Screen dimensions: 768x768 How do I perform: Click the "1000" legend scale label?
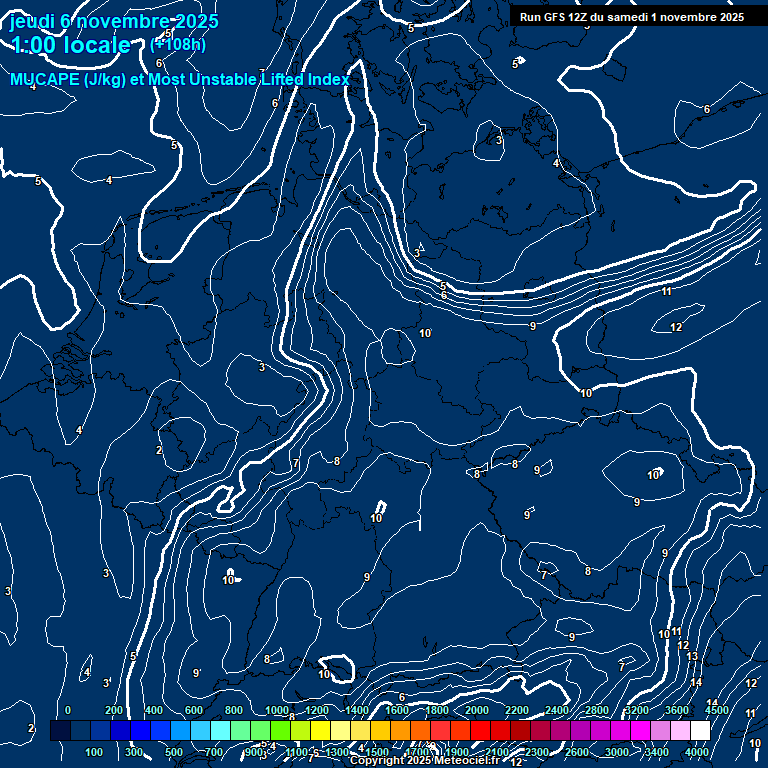tap(277, 710)
